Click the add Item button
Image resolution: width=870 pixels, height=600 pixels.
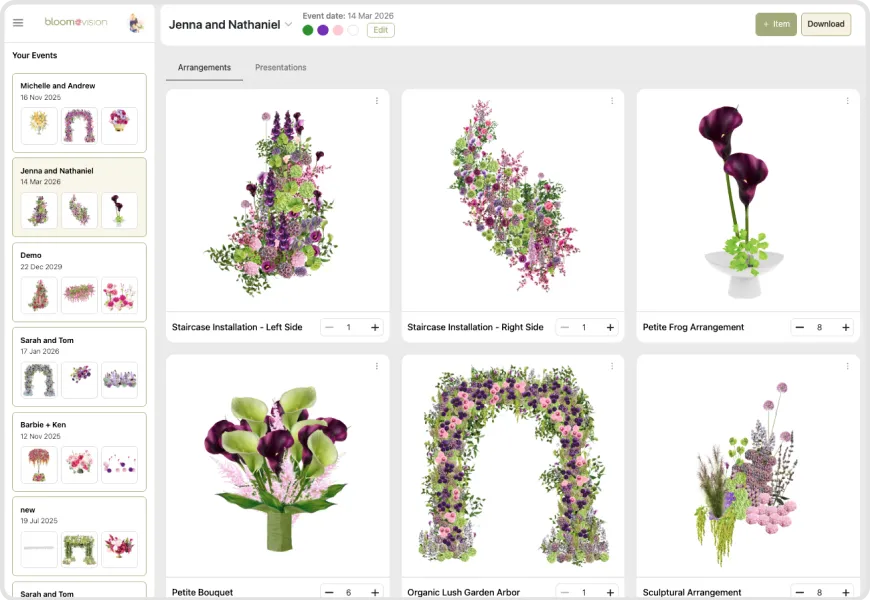point(776,24)
